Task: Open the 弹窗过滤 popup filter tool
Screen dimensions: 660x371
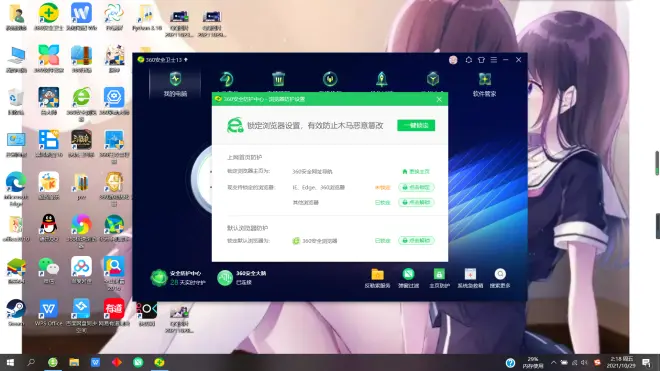Action: [x=408, y=278]
